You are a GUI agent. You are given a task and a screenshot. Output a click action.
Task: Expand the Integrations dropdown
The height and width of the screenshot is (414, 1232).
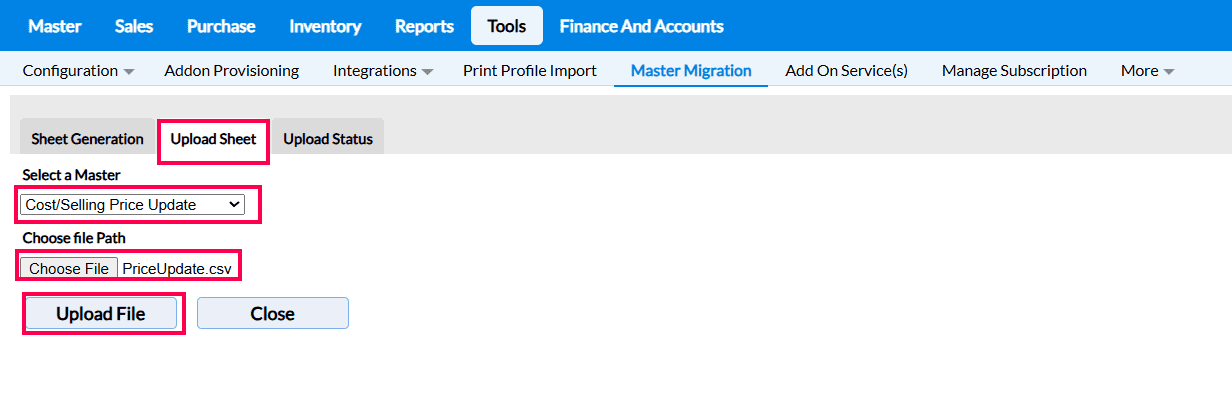coord(382,71)
